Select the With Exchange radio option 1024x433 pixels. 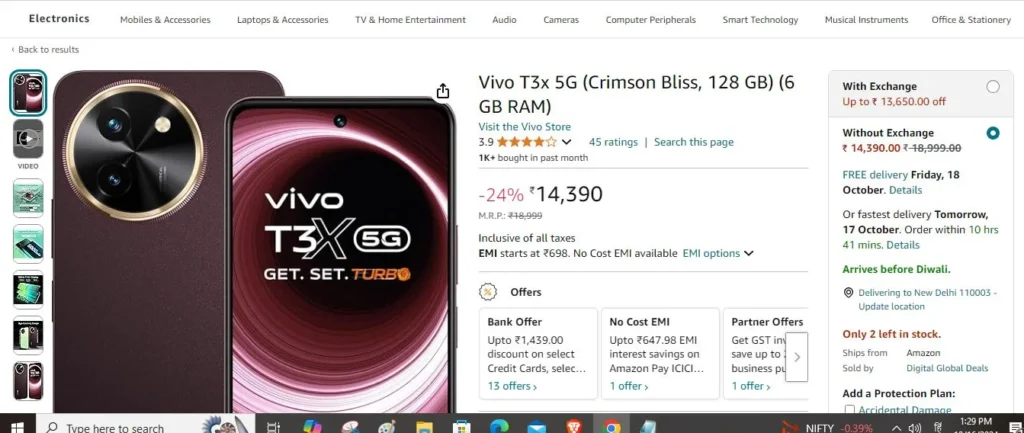click(993, 87)
